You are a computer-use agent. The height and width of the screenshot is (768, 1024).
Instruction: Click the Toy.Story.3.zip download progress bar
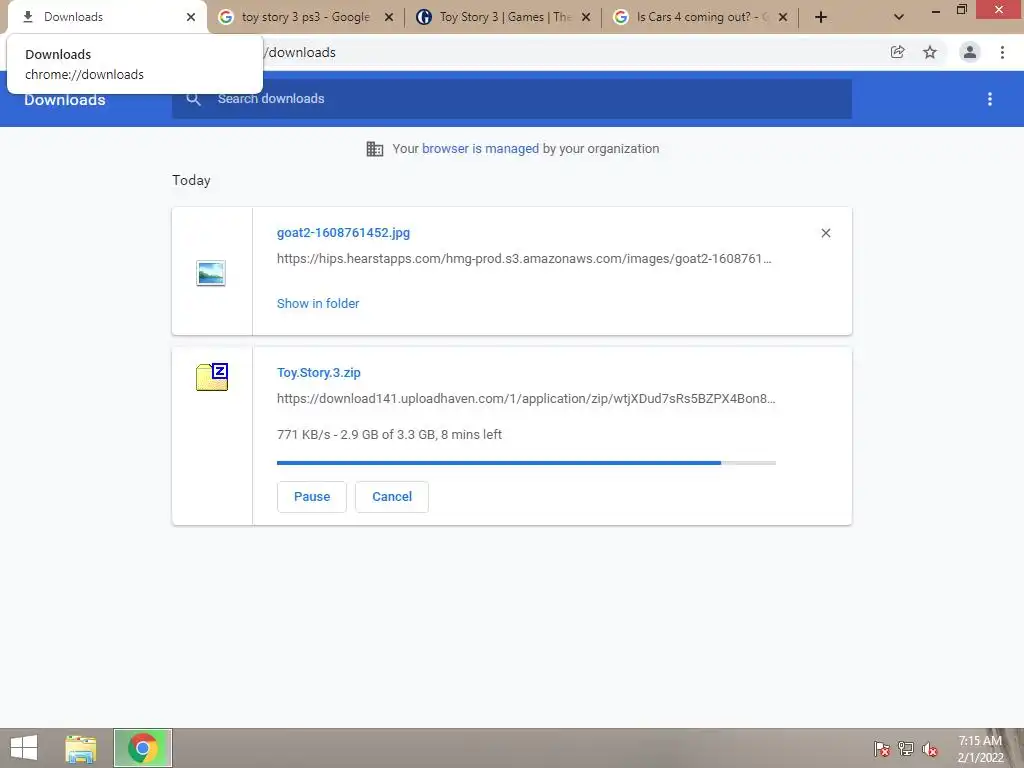(526, 463)
